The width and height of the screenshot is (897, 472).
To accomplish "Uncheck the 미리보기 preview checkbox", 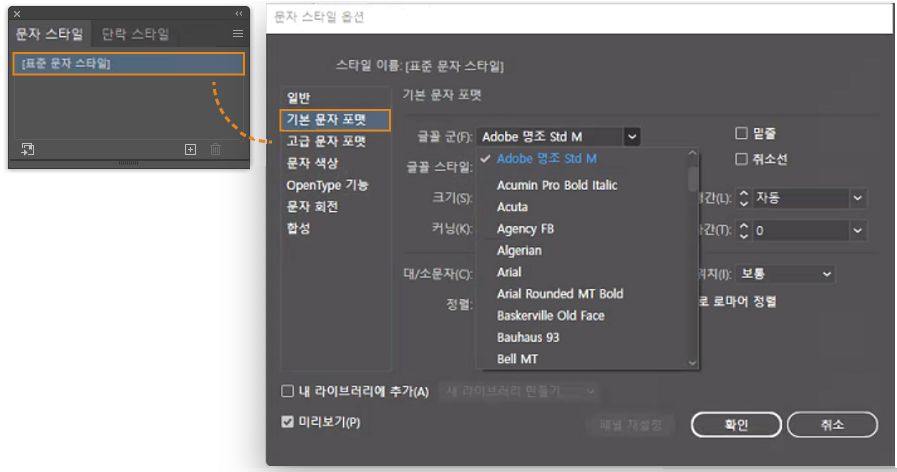I will [x=287, y=422].
